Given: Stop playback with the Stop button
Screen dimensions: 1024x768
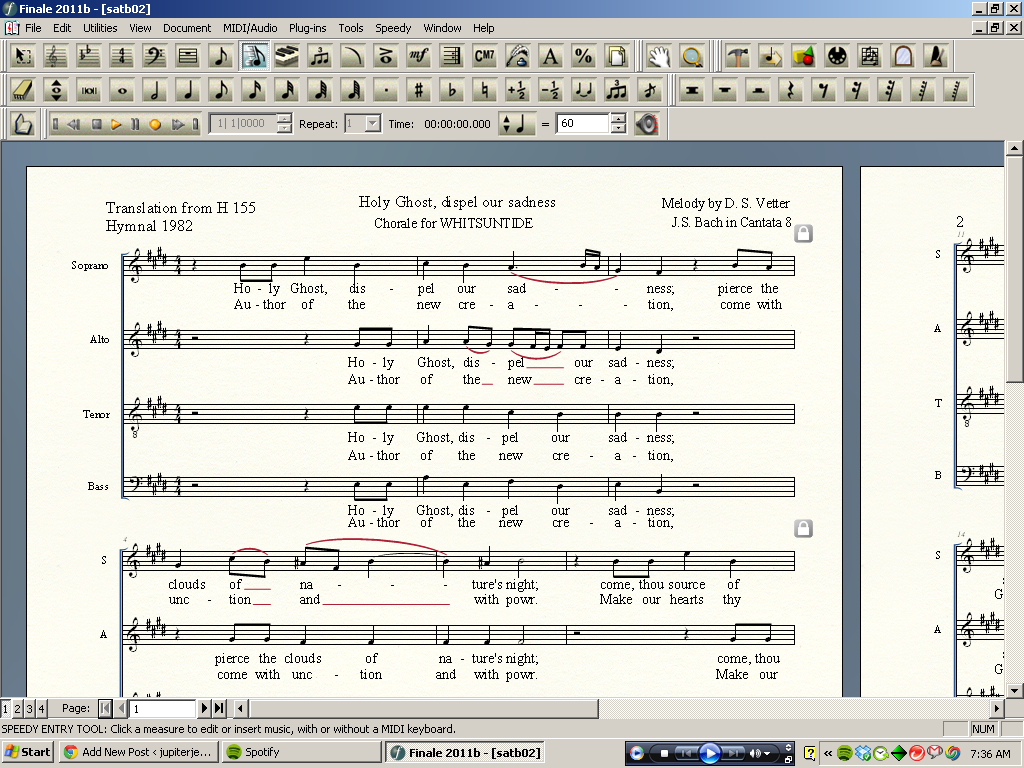Looking at the screenshot, I should [96, 124].
